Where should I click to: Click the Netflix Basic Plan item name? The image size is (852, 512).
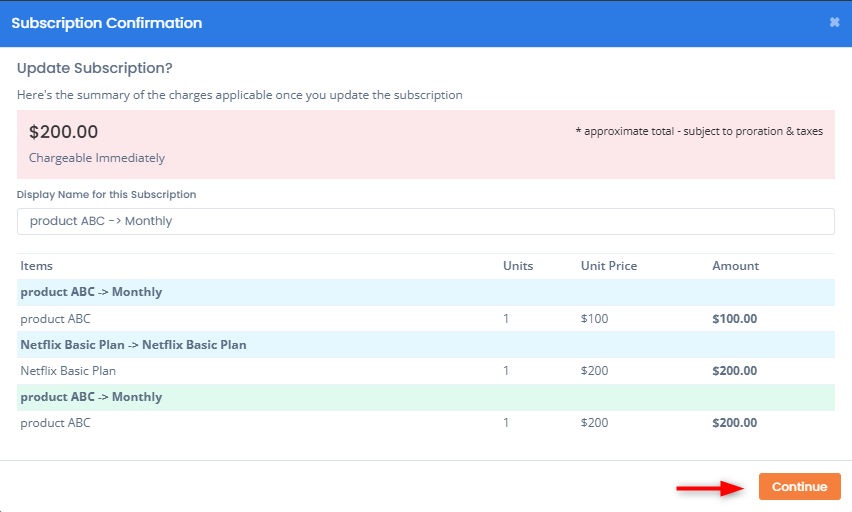point(68,371)
